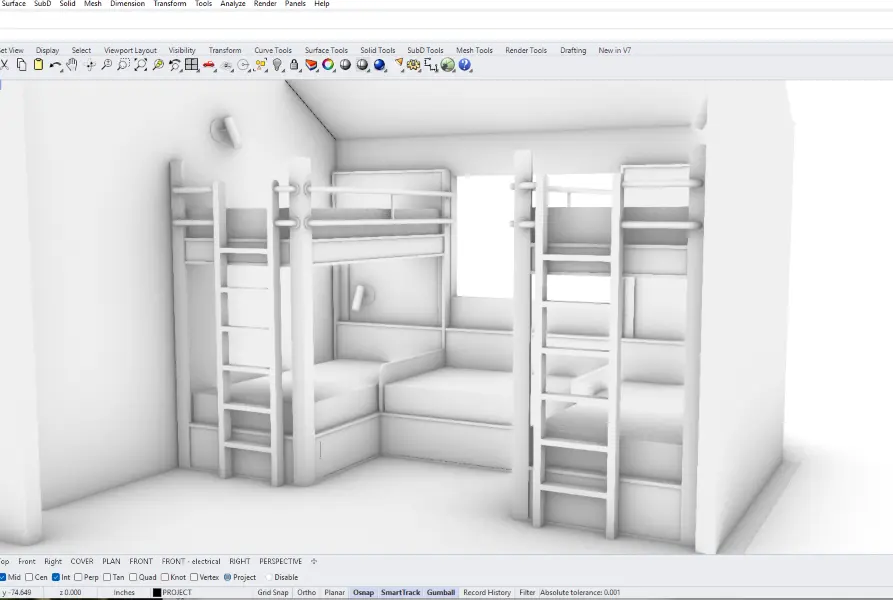Hide objects using the lightbulb icon
This screenshot has height=600, width=893.
click(277, 66)
